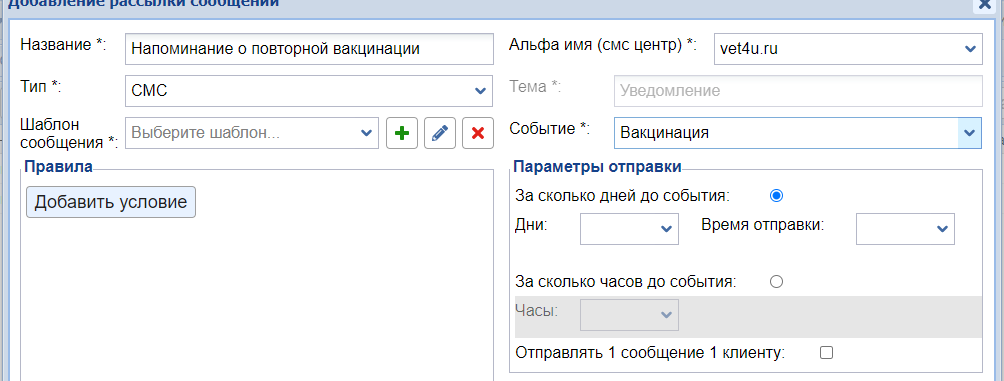
Task: Expand the Выберите шаблон template dropdown
Action: (252, 133)
